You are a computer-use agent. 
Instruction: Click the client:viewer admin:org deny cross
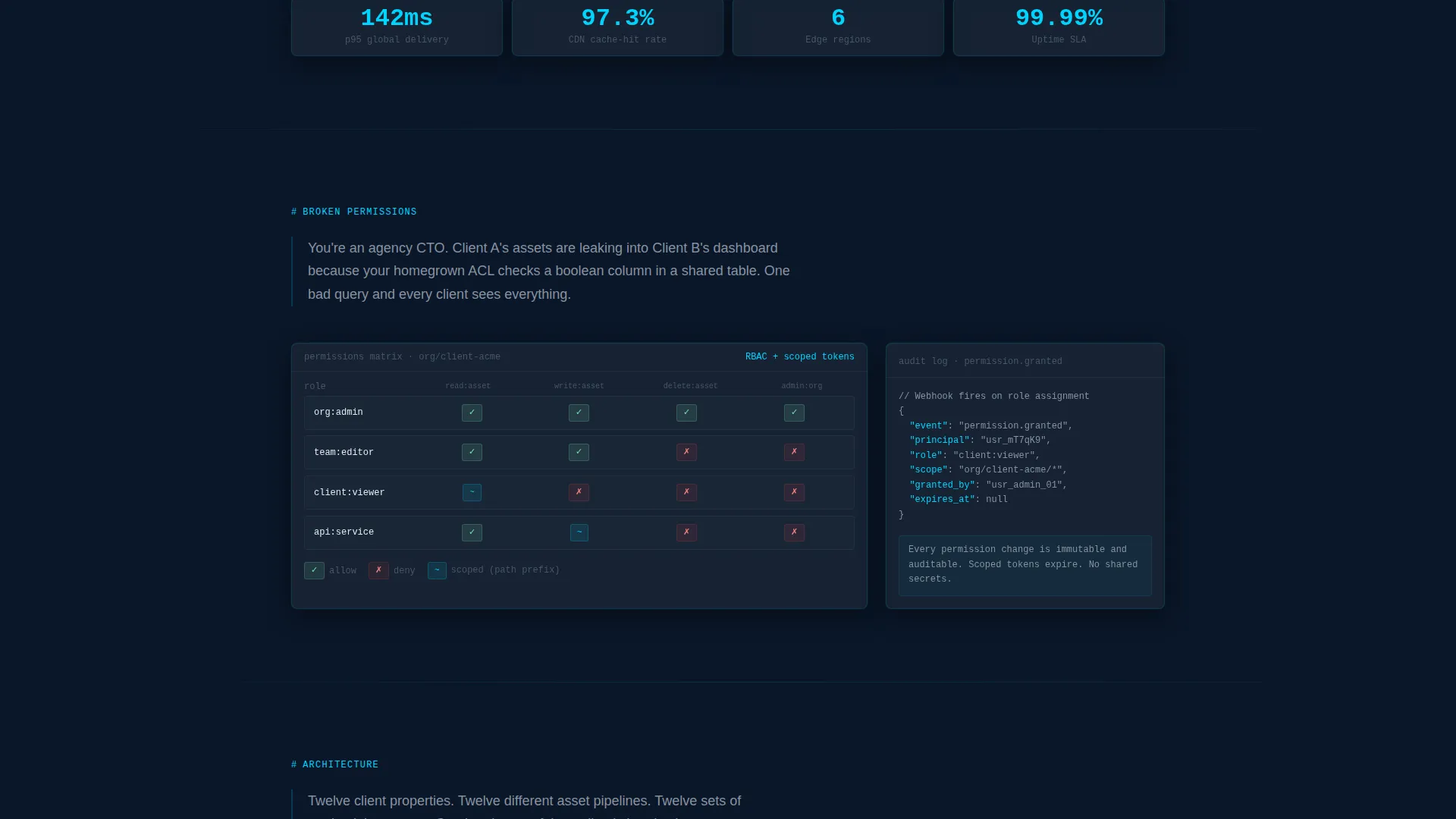pyautogui.click(x=794, y=492)
